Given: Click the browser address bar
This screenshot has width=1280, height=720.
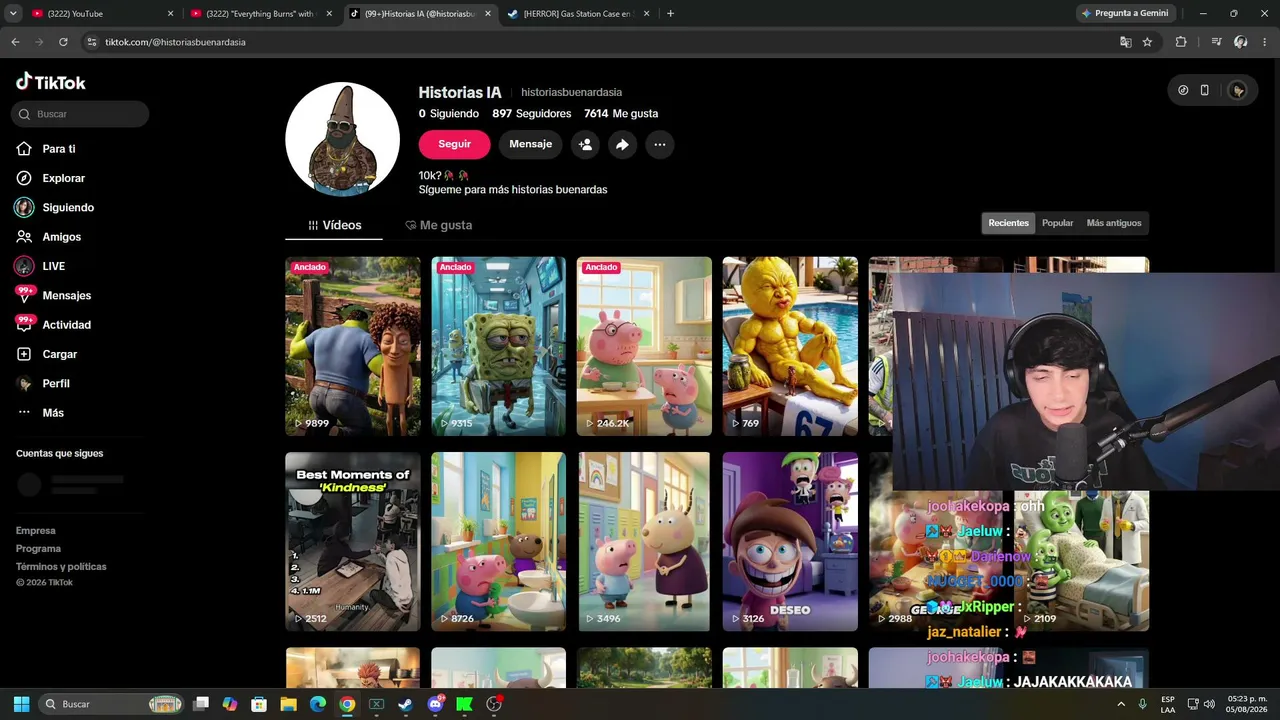Looking at the screenshot, I should point(600,42).
